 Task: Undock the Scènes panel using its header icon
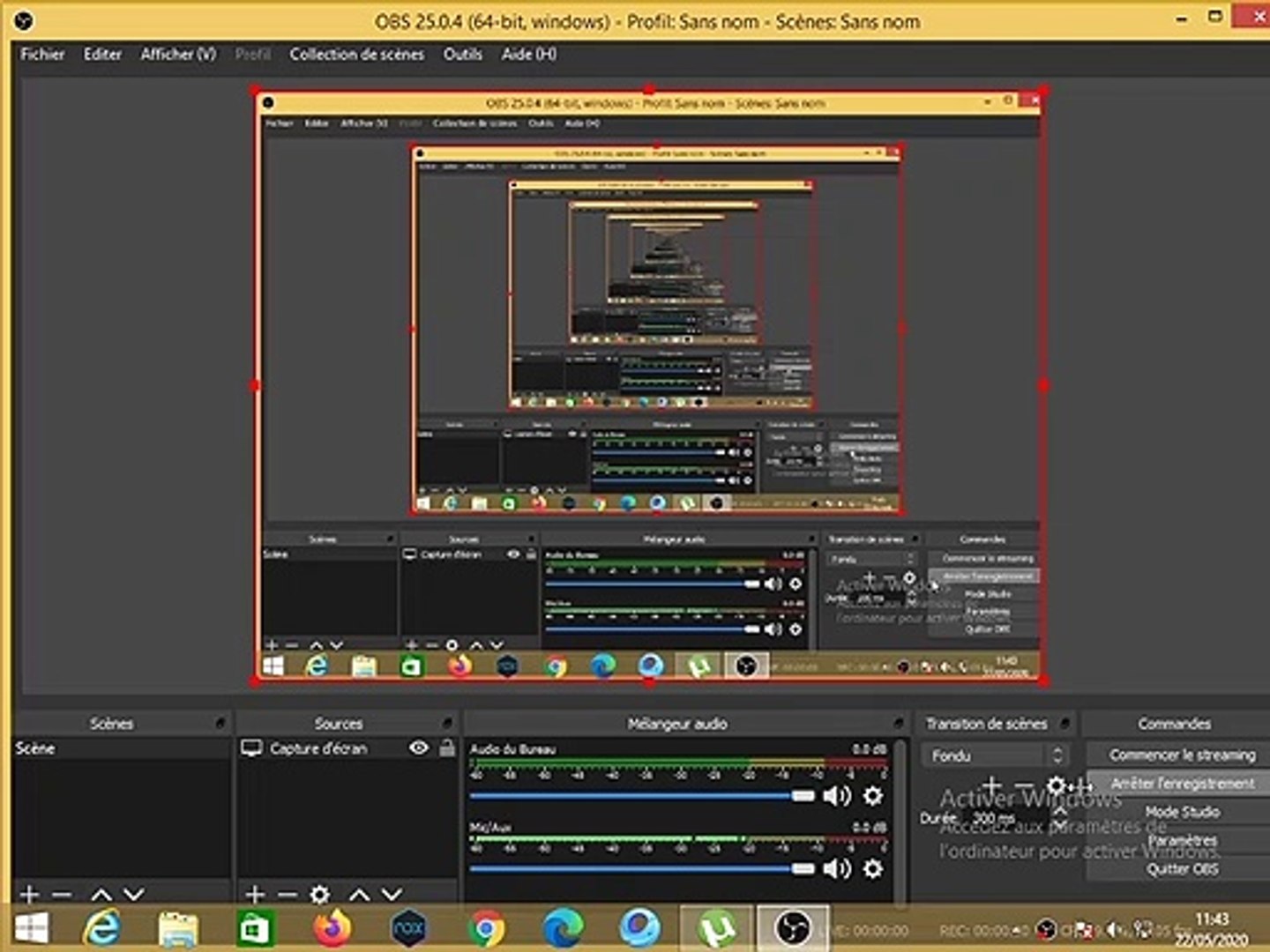(220, 724)
